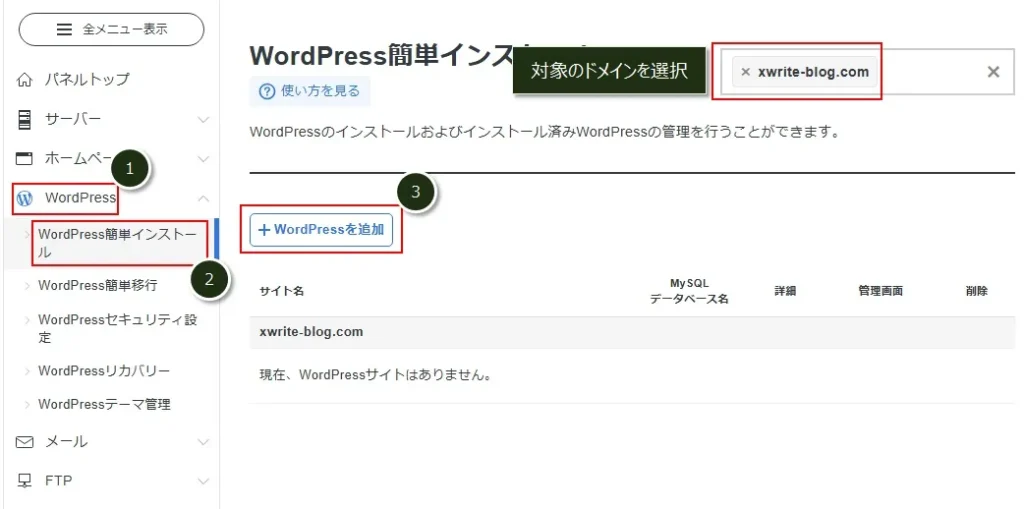Expand the FTP menu chevron

pos(204,482)
